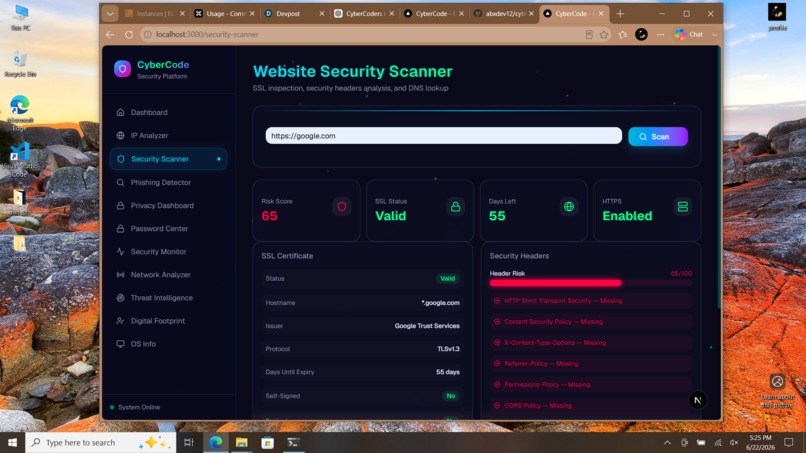Click the Valid status badge in SSL Certificate
This screenshot has height=453, width=806.
(447, 279)
